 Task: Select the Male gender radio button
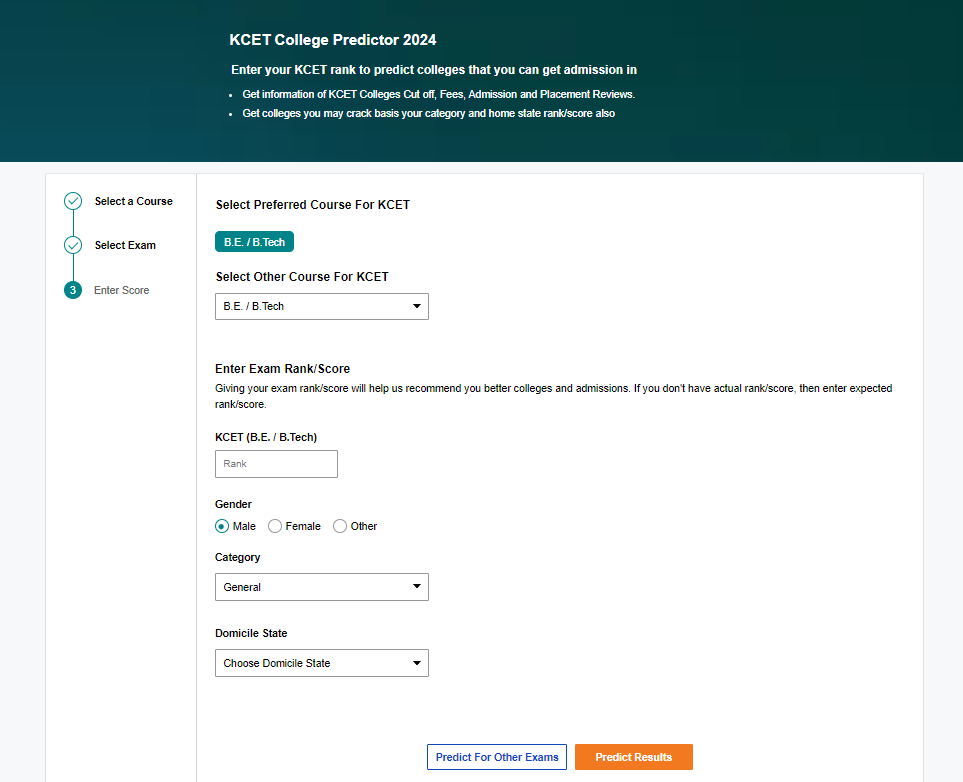pos(221,525)
